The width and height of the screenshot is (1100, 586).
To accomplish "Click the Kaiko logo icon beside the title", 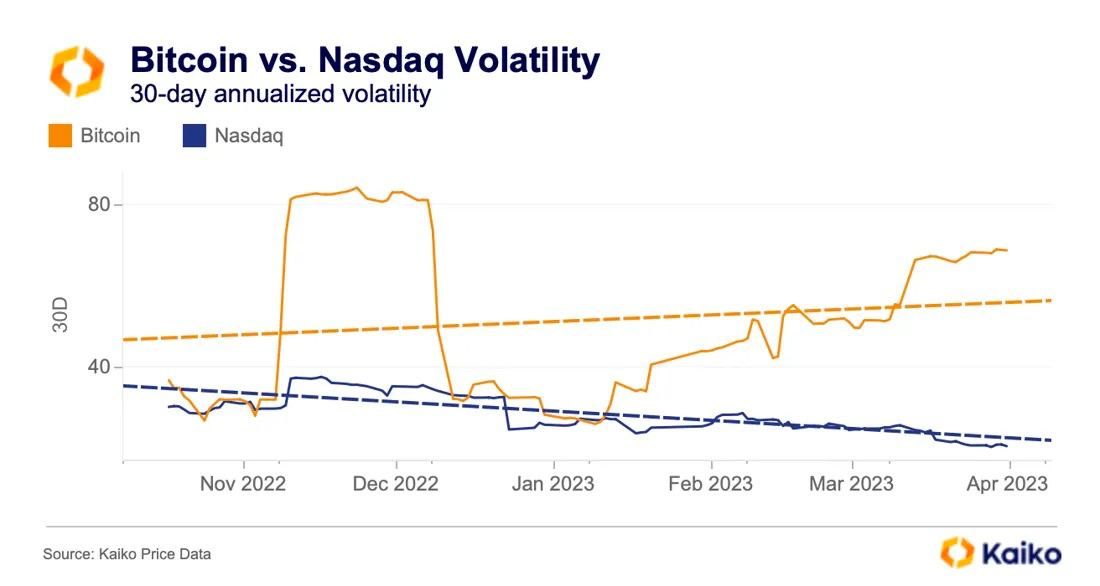I will tap(77, 72).
